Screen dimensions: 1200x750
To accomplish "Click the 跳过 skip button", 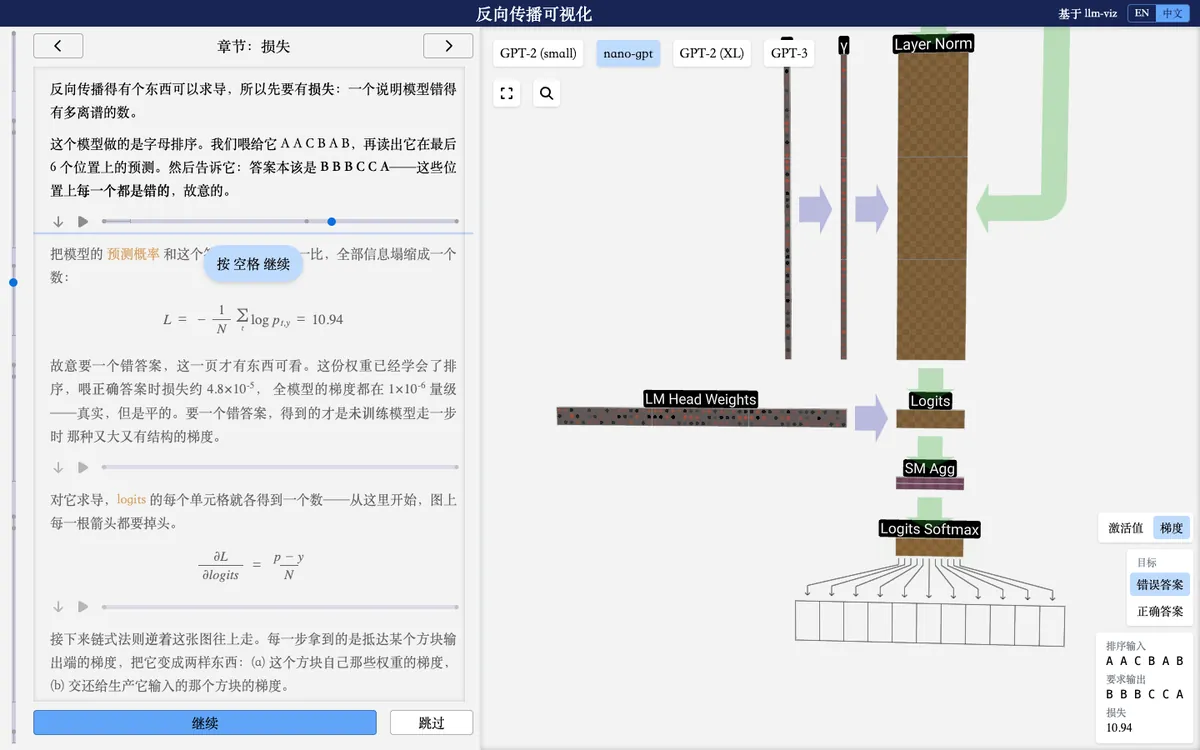I will click(431, 722).
